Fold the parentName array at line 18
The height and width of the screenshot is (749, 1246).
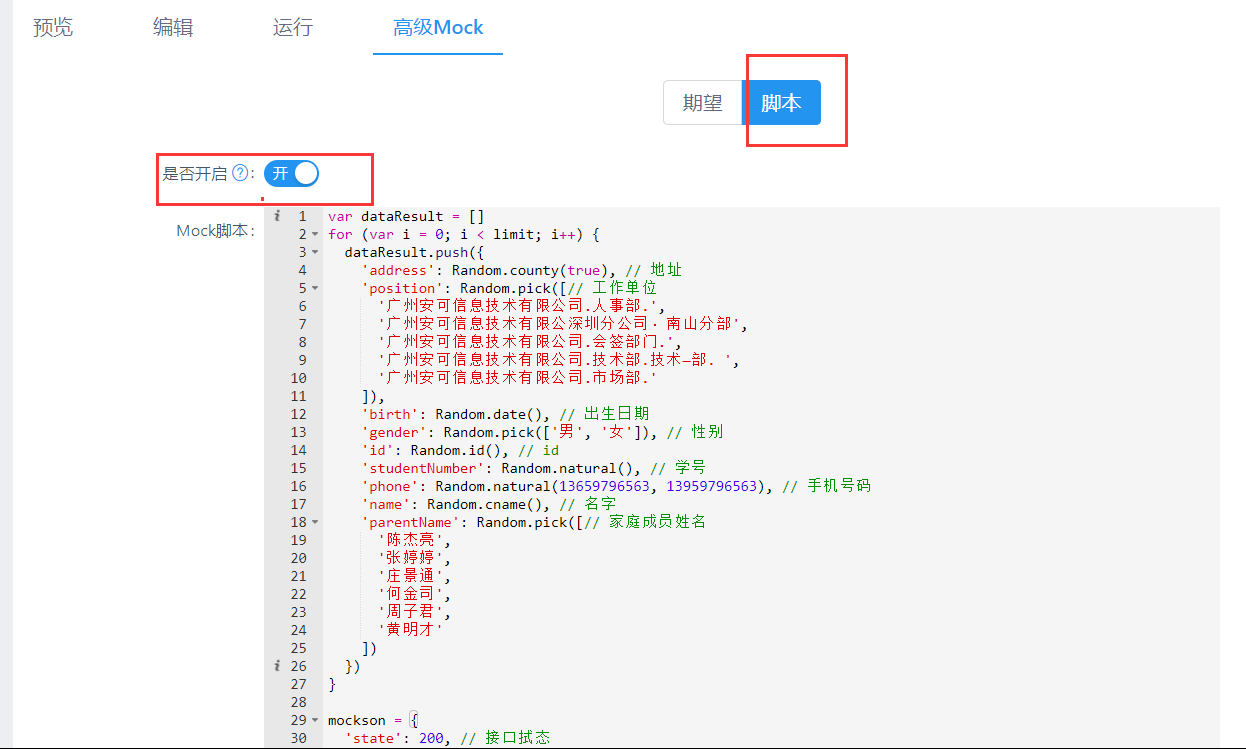coord(315,523)
